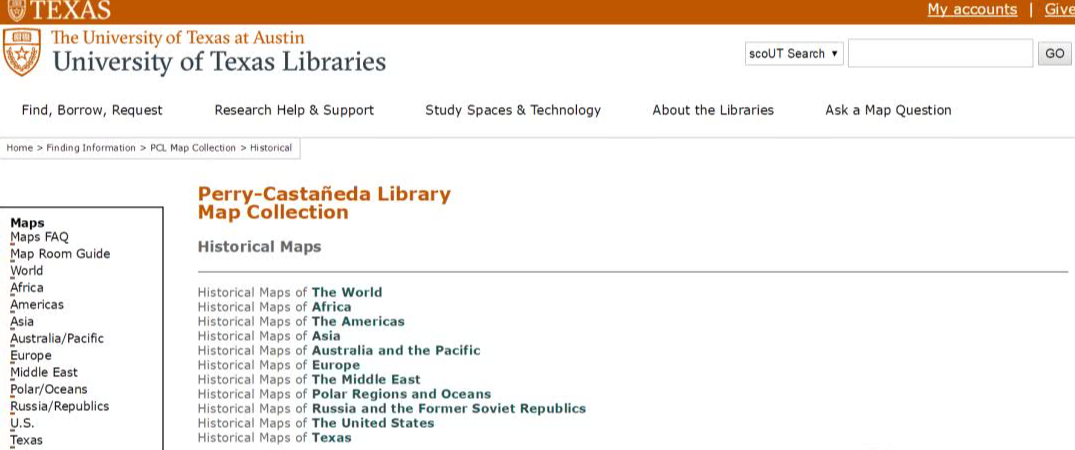Viewport: 1075px width, 450px height.
Task: Open Research Help & Support menu
Action: [x=294, y=110]
